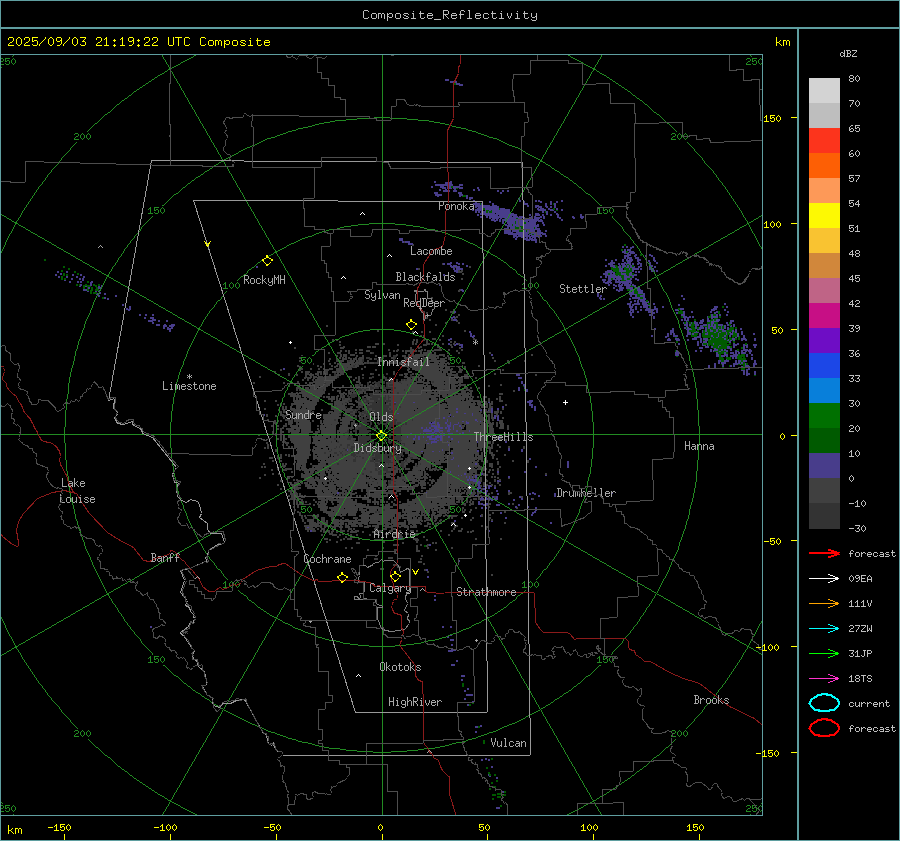900x841 pixels.
Task: Click the Vulcan city label
Action: click(509, 743)
